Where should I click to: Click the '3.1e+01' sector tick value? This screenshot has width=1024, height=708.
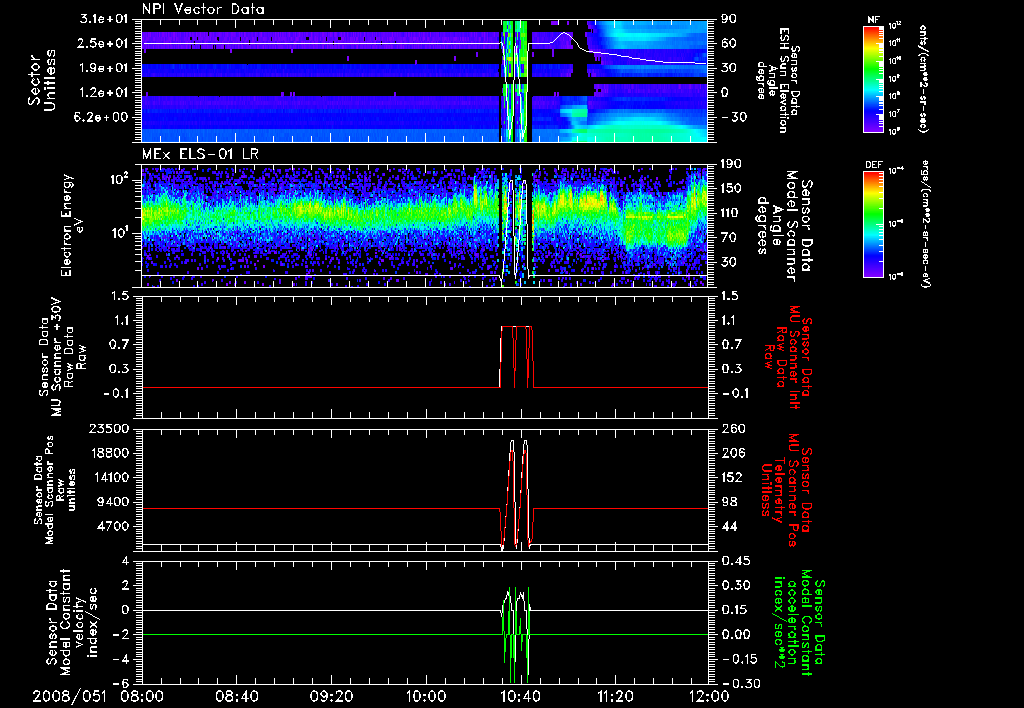[104, 19]
